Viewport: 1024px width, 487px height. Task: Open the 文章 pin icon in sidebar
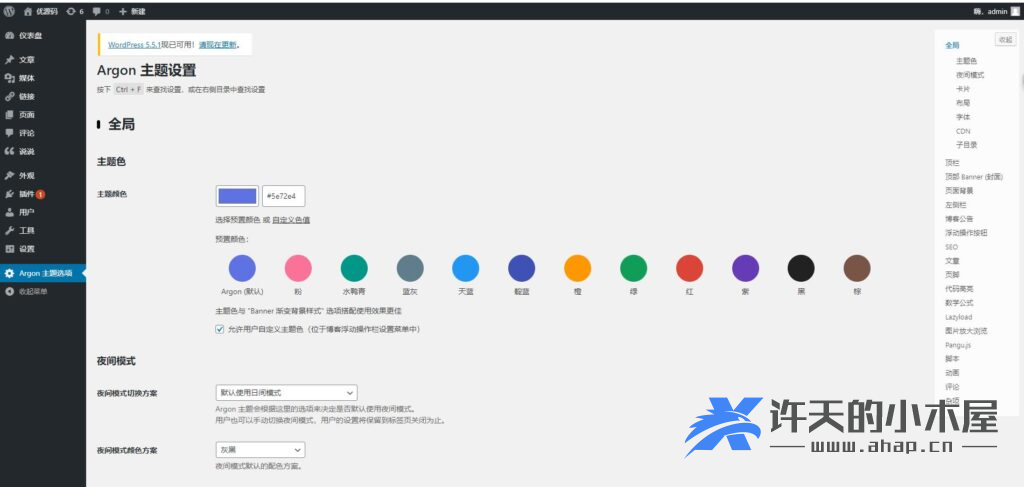click(x=9, y=59)
